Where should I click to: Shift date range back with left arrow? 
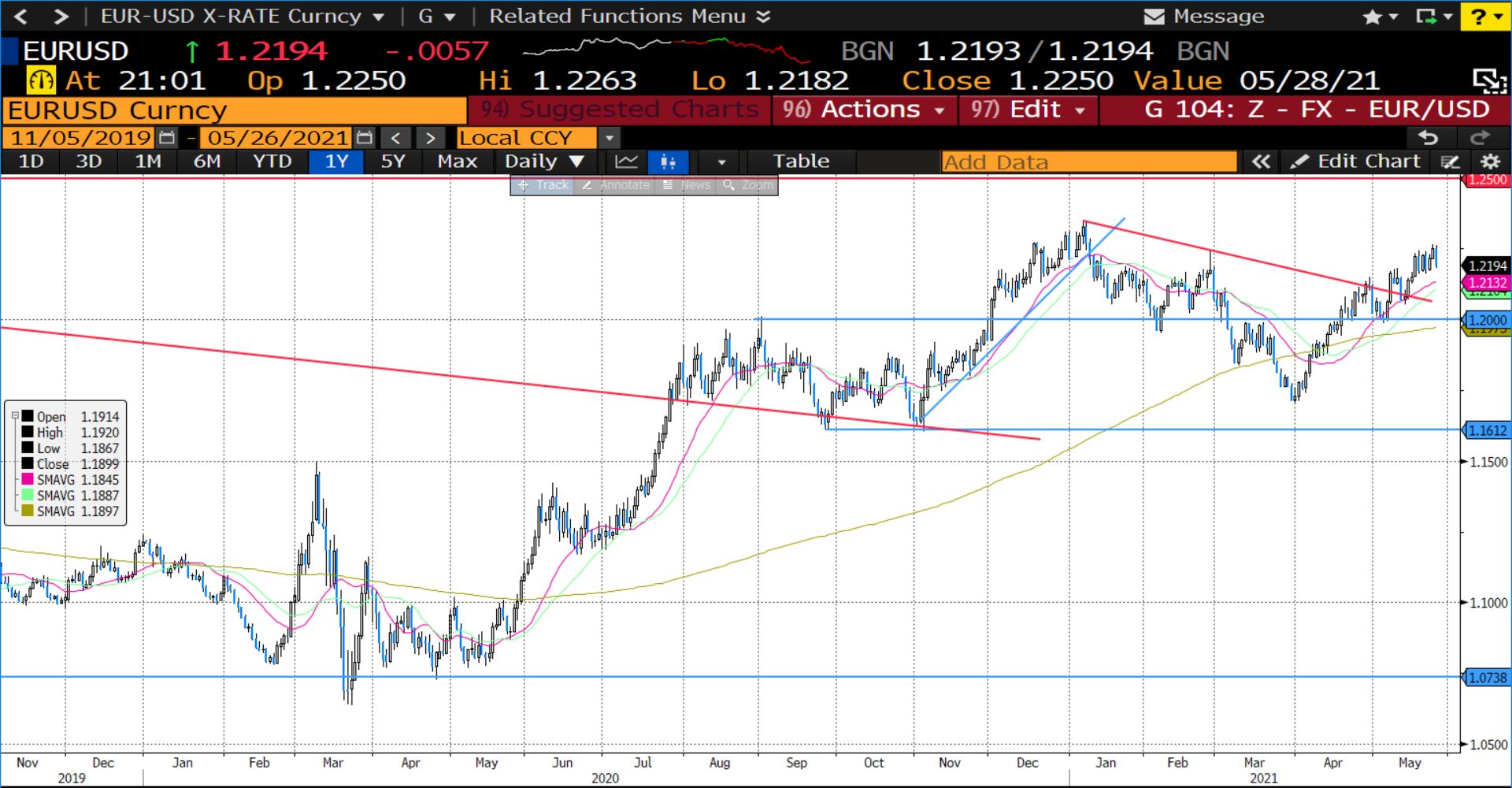(395, 139)
